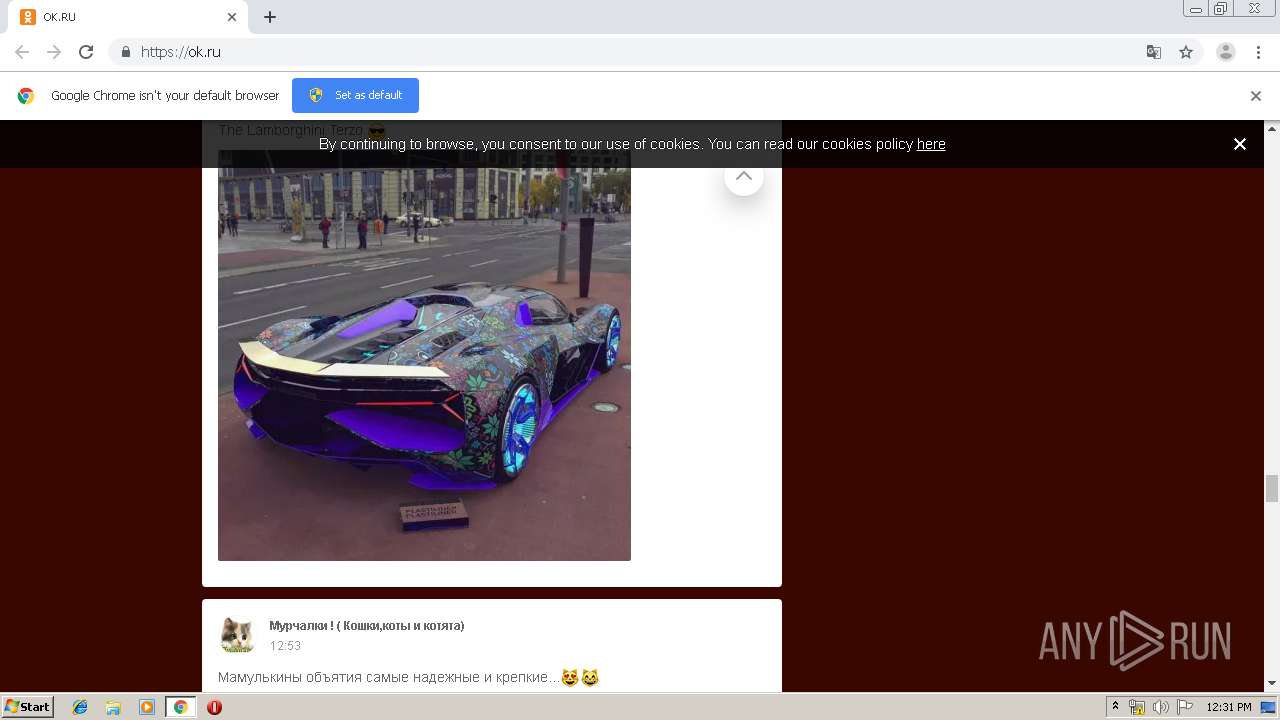Open the Lamborghini Terzo car photo
Image resolution: width=1280 pixels, height=720 pixels.
pyautogui.click(x=424, y=355)
